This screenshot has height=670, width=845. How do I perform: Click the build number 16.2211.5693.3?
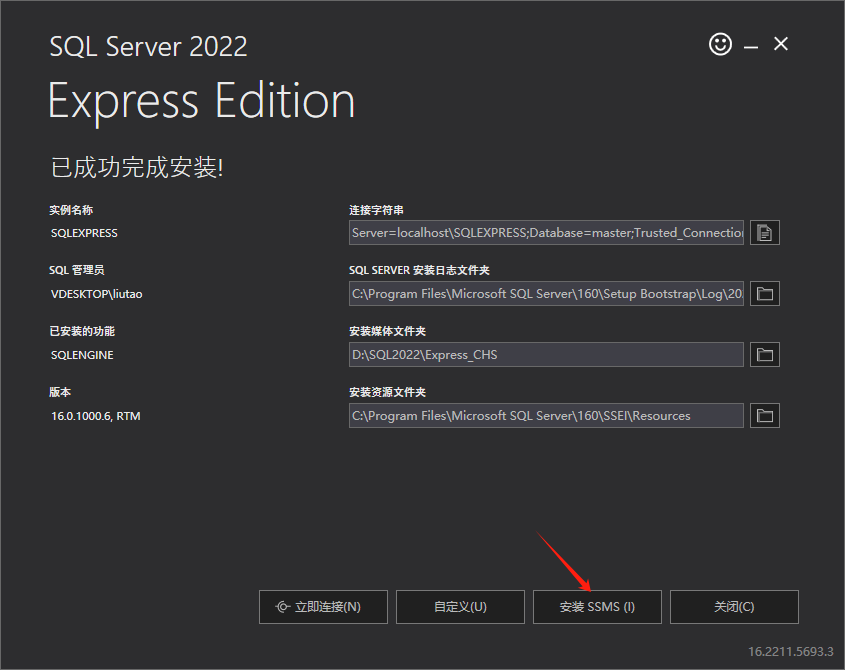[791, 652]
